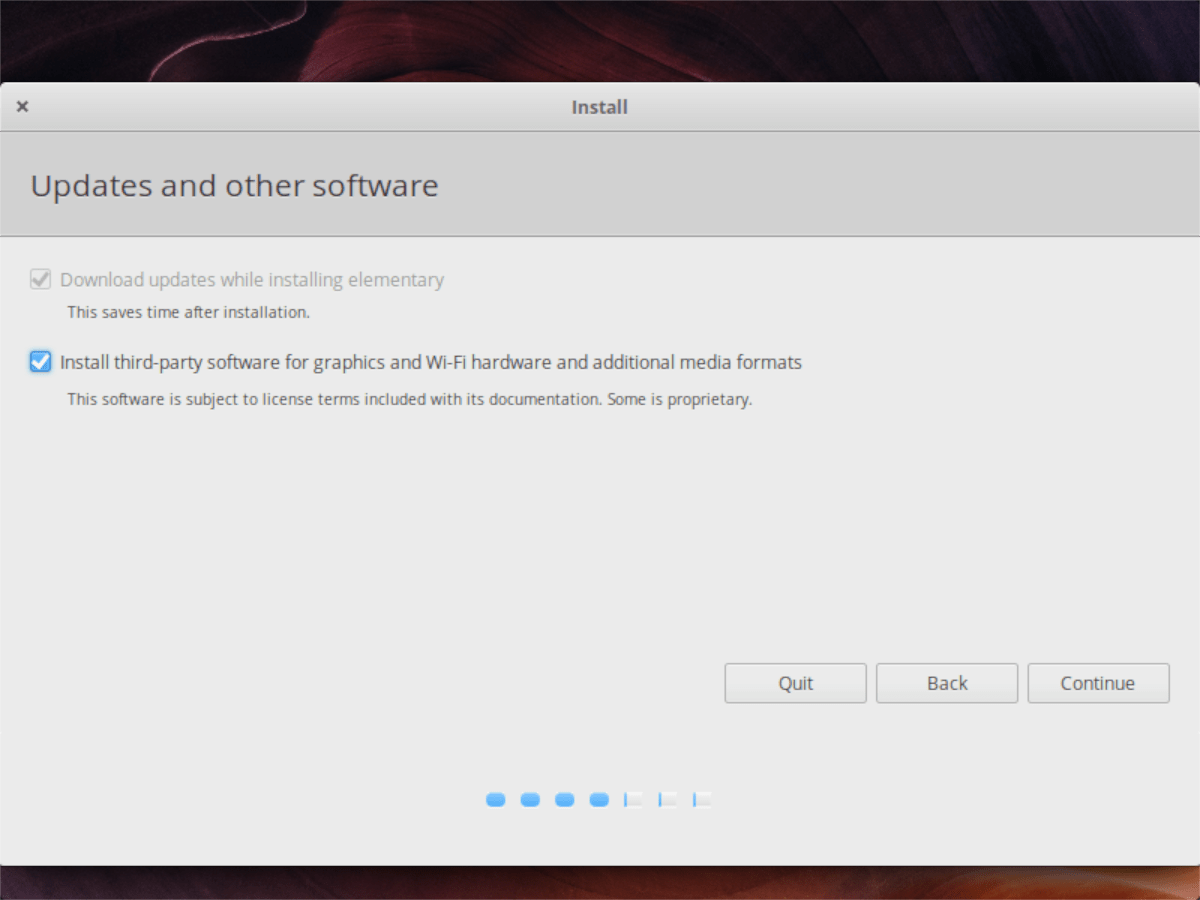The height and width of the screenshot is (900, 1200).
Task: Click the last progress step indicator
Action: 702,800
